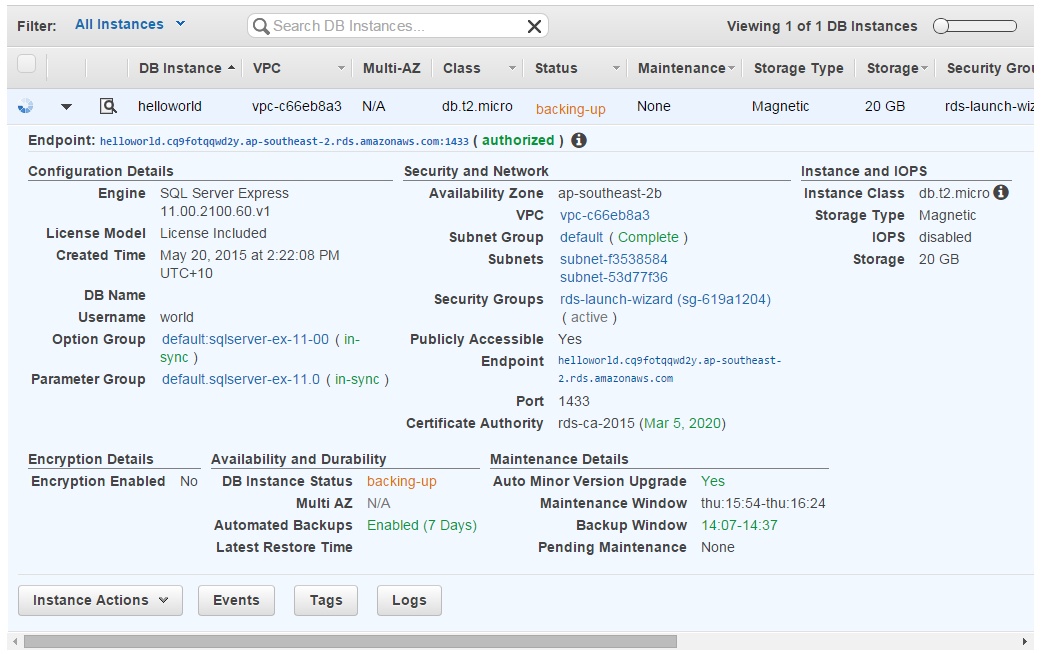Click the Certificate Authority rds-ca-2015 value

(x=641, y=423)
